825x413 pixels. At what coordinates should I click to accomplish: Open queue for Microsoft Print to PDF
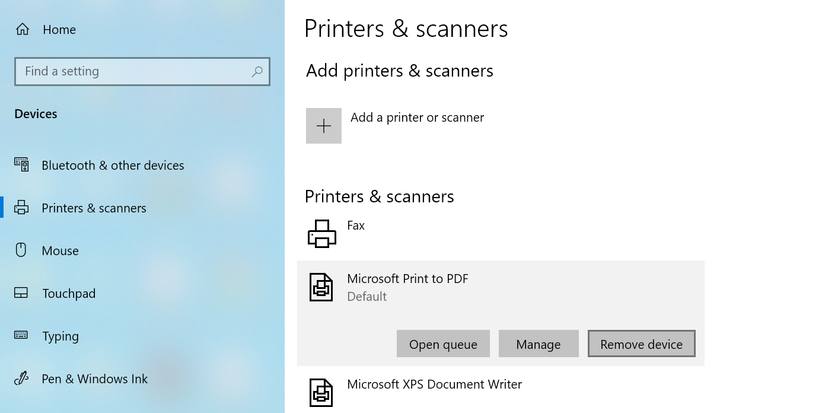[x=443, y=344]
